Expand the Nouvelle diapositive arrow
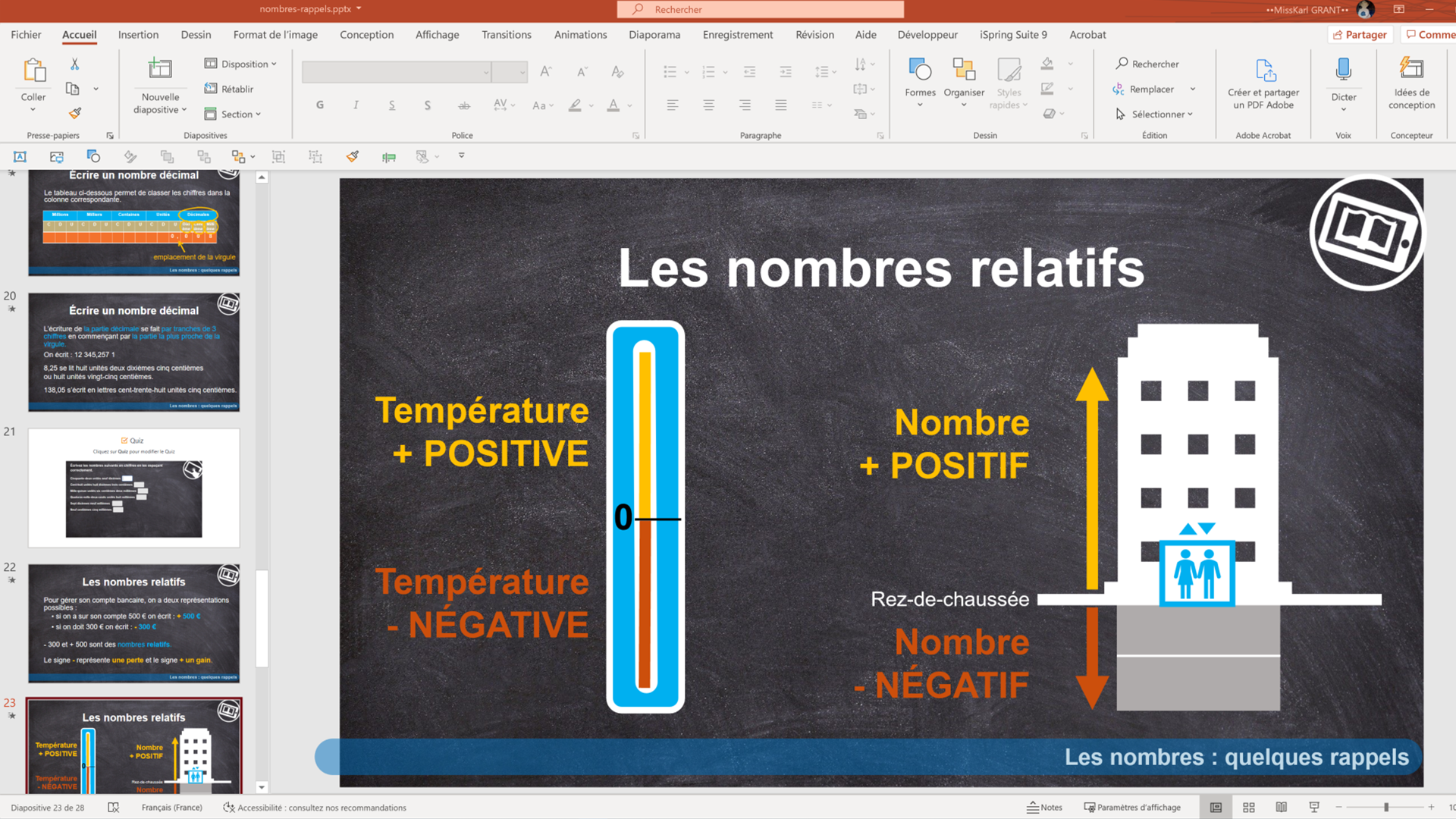Viewport: 1456px width, 819px height. 184,110
